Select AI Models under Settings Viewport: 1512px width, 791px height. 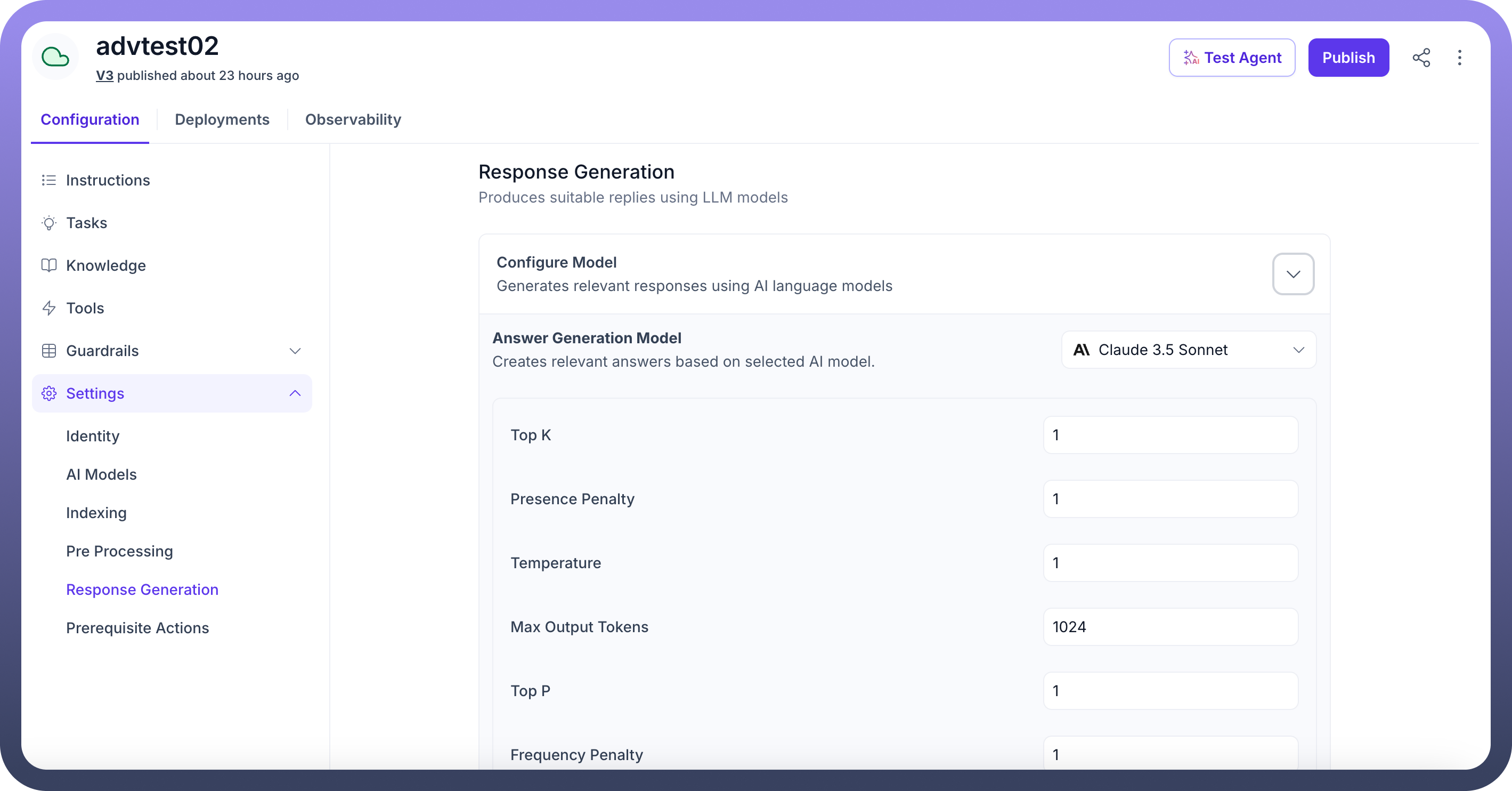101,474
